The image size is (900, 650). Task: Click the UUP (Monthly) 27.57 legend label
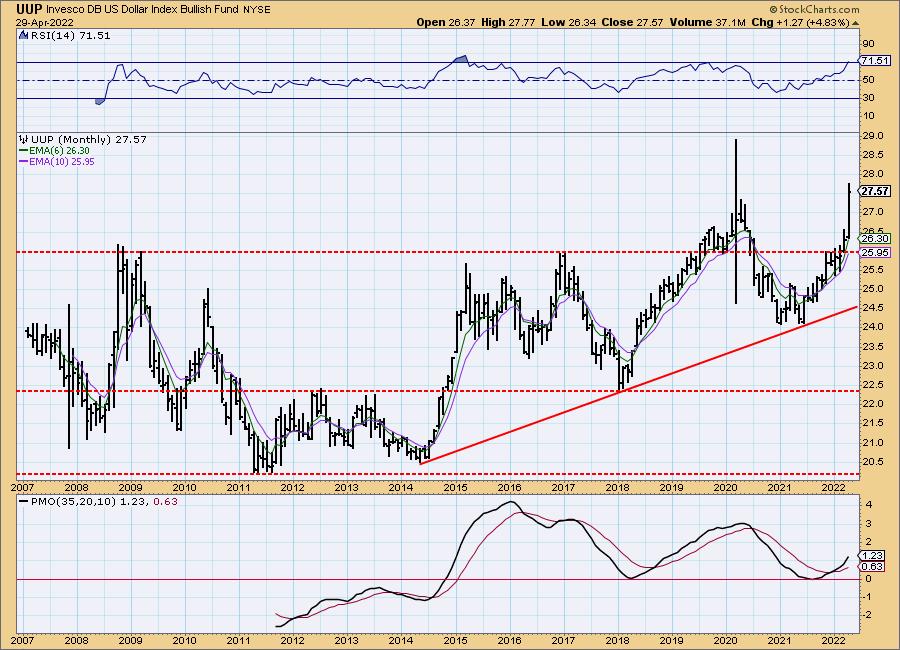coord(88,140)
